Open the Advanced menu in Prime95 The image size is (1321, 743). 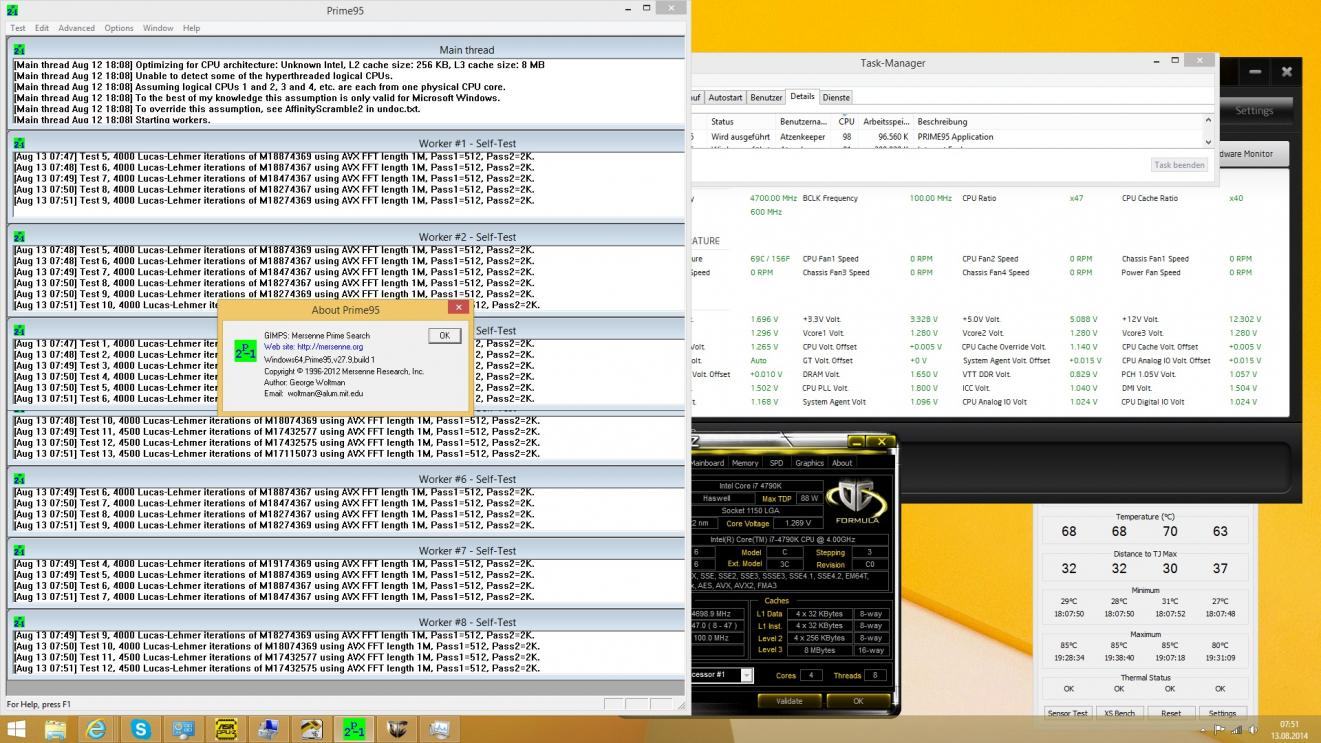(x=76, y=28)
